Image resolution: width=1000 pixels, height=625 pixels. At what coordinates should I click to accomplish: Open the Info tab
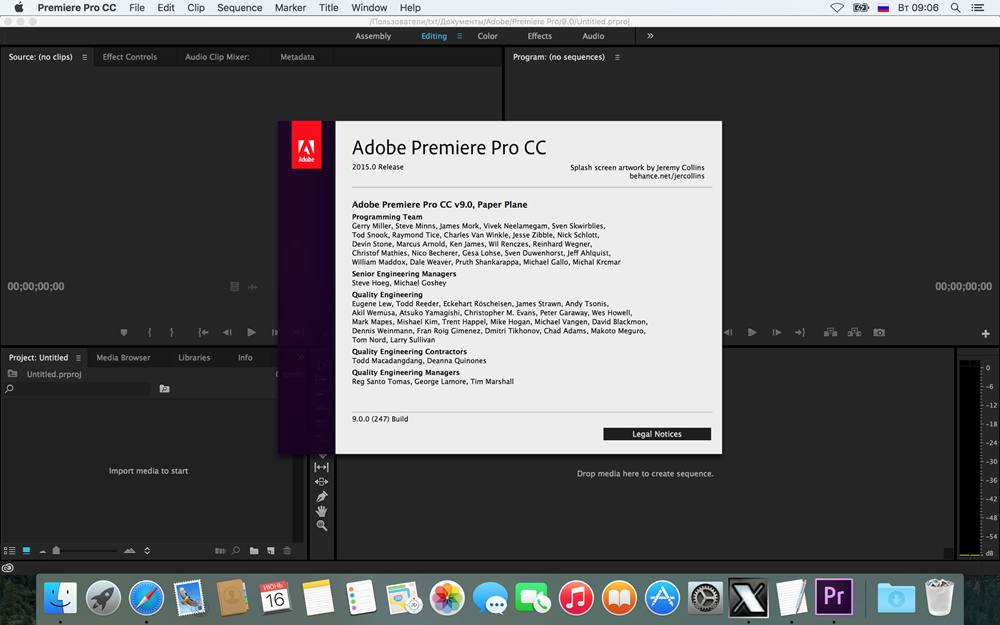(245, 358)
